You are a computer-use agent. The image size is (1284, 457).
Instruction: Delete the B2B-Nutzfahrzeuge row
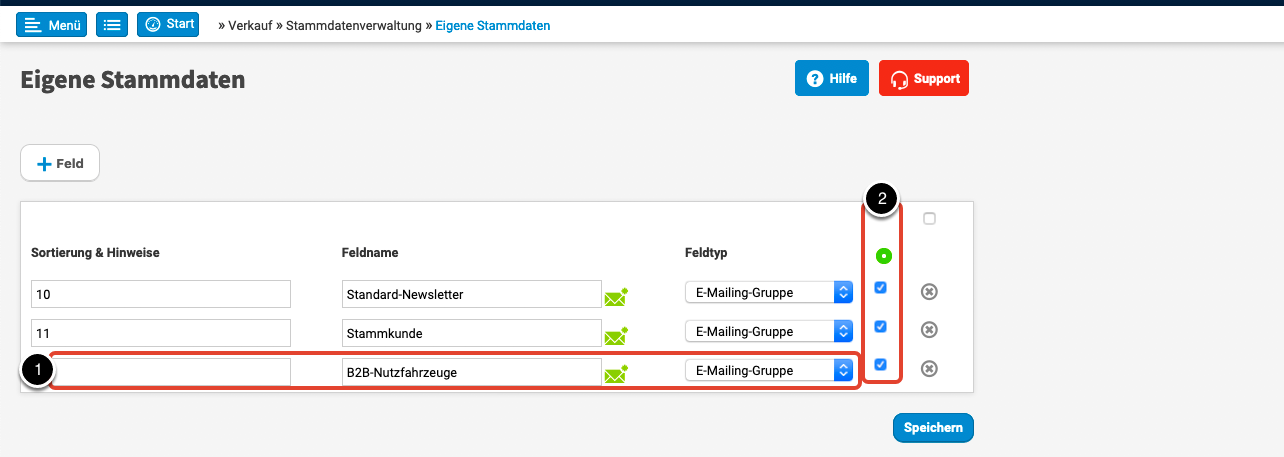click(929, 369)
